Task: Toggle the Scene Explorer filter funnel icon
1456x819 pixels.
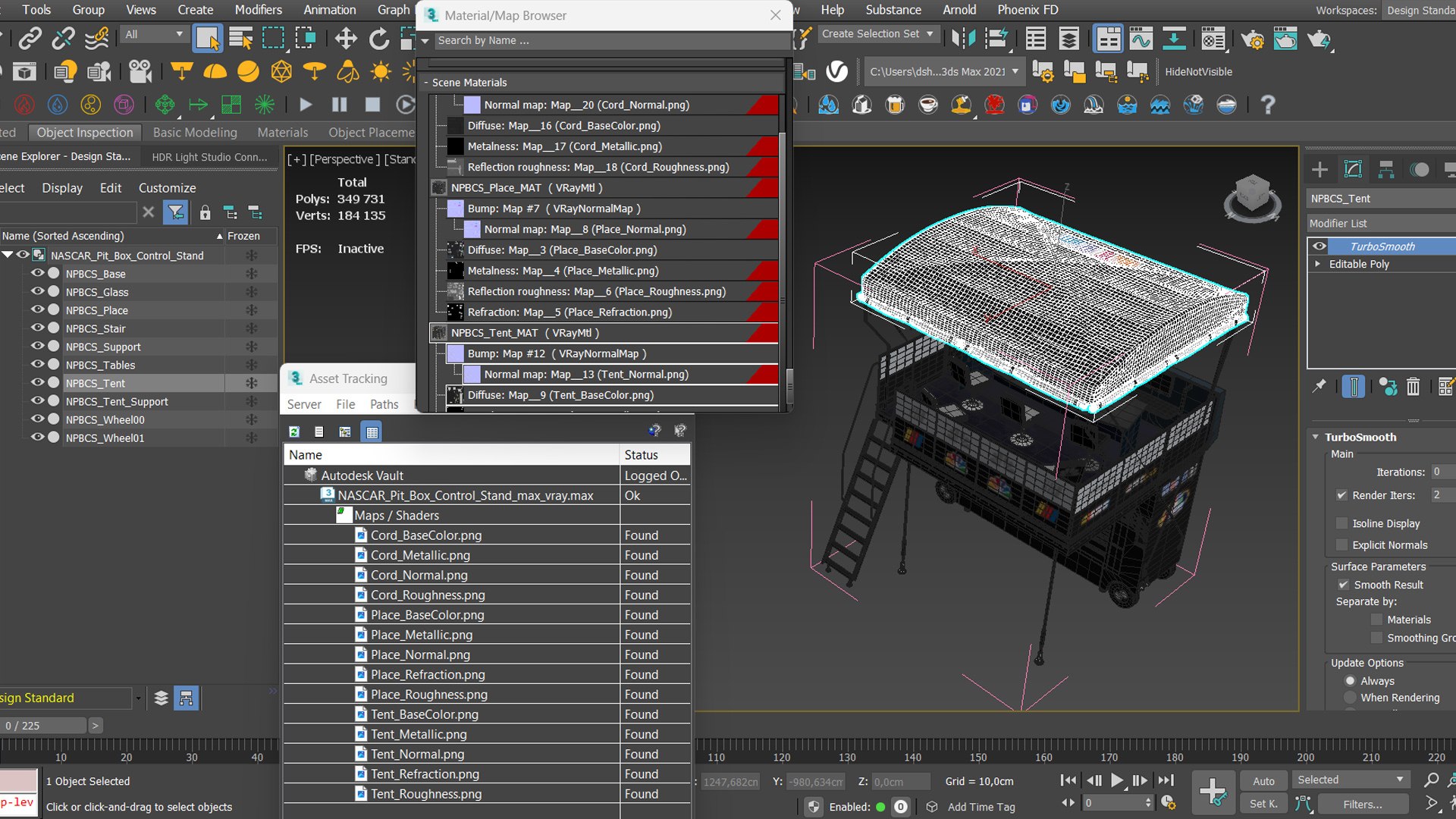Action: click(175, 212)
